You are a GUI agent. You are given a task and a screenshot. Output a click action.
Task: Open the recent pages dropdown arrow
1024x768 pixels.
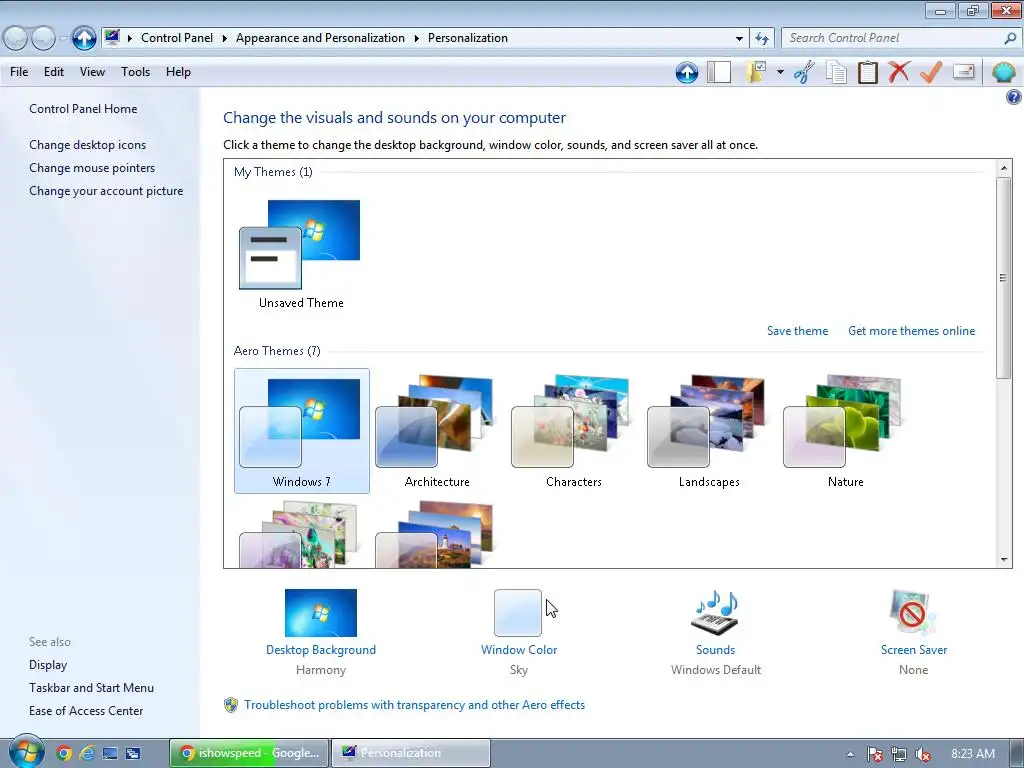pyautogui.click(x=63, y=39)
